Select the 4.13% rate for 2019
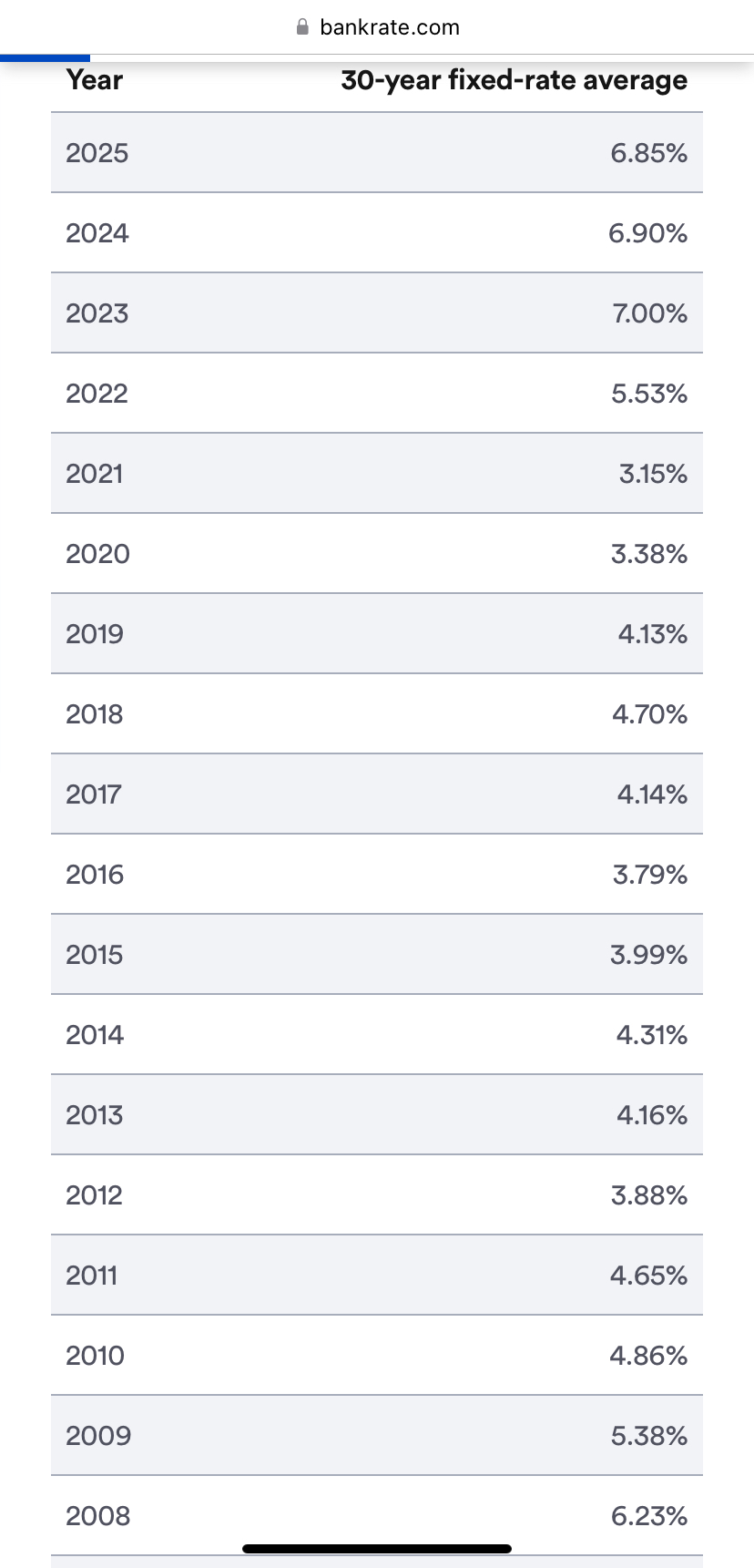The width and height of the screenshot is (754, 1568). coord(653,634)
